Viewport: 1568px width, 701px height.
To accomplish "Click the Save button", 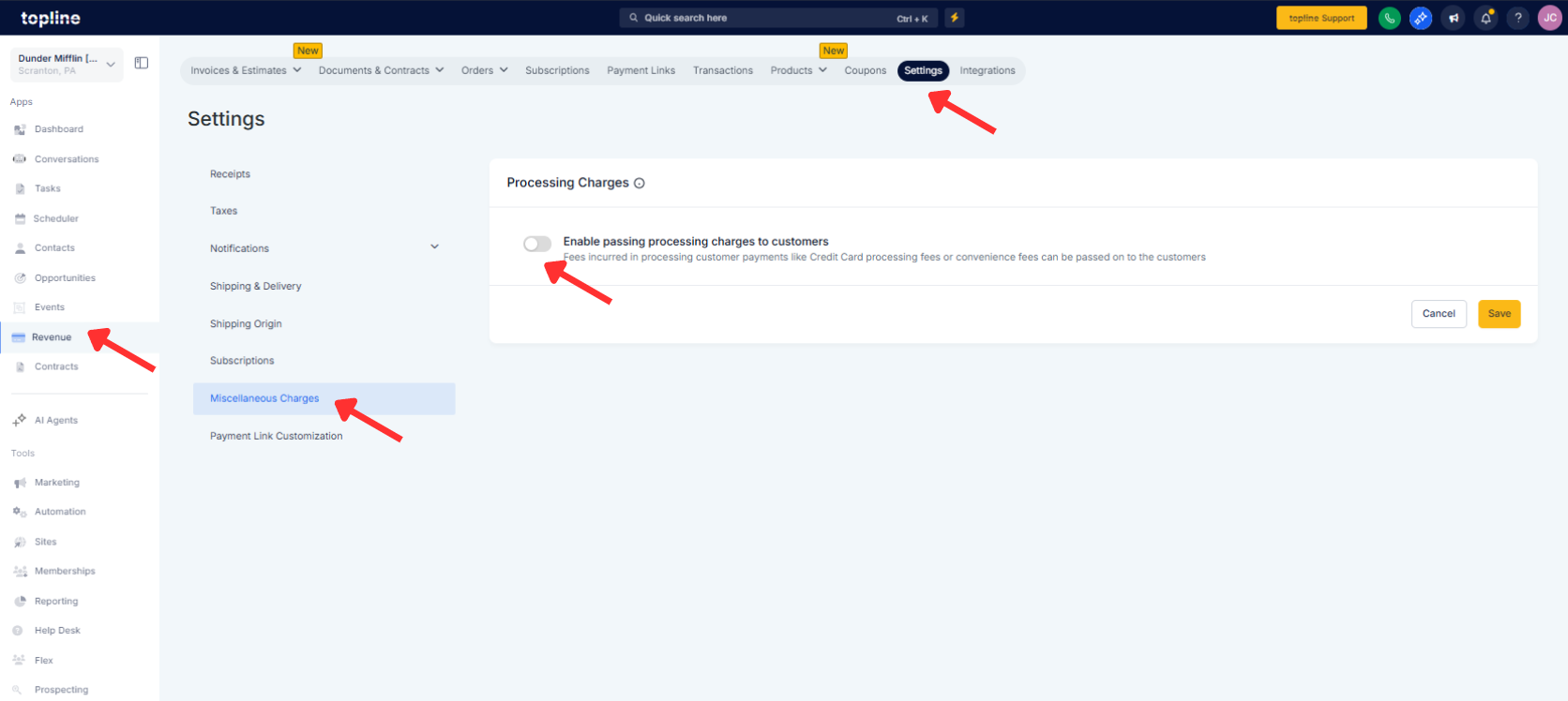I will point(1500,314).
